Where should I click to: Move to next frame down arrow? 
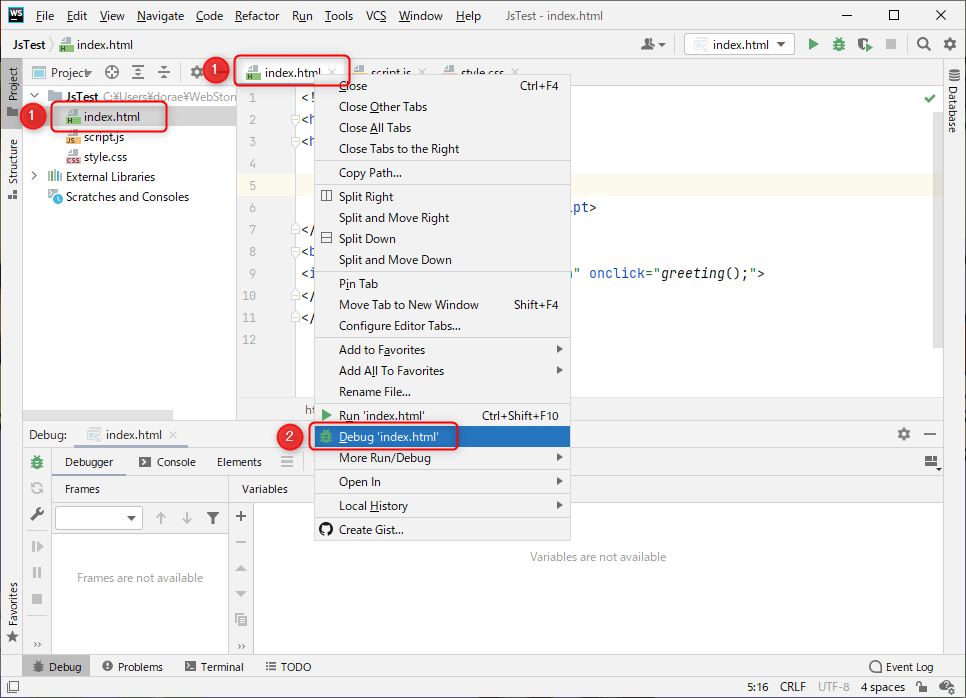pyautogui.click(x=187, y=518)
